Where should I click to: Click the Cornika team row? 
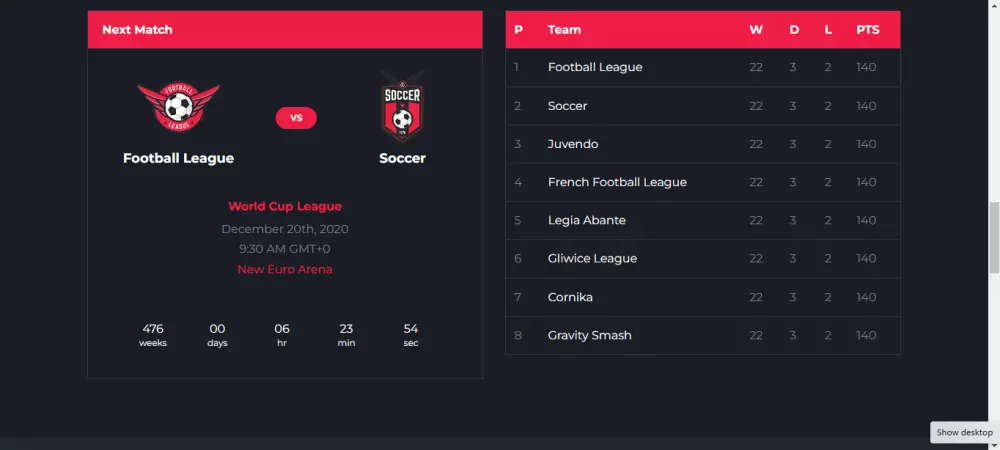(x=572, y=297)
